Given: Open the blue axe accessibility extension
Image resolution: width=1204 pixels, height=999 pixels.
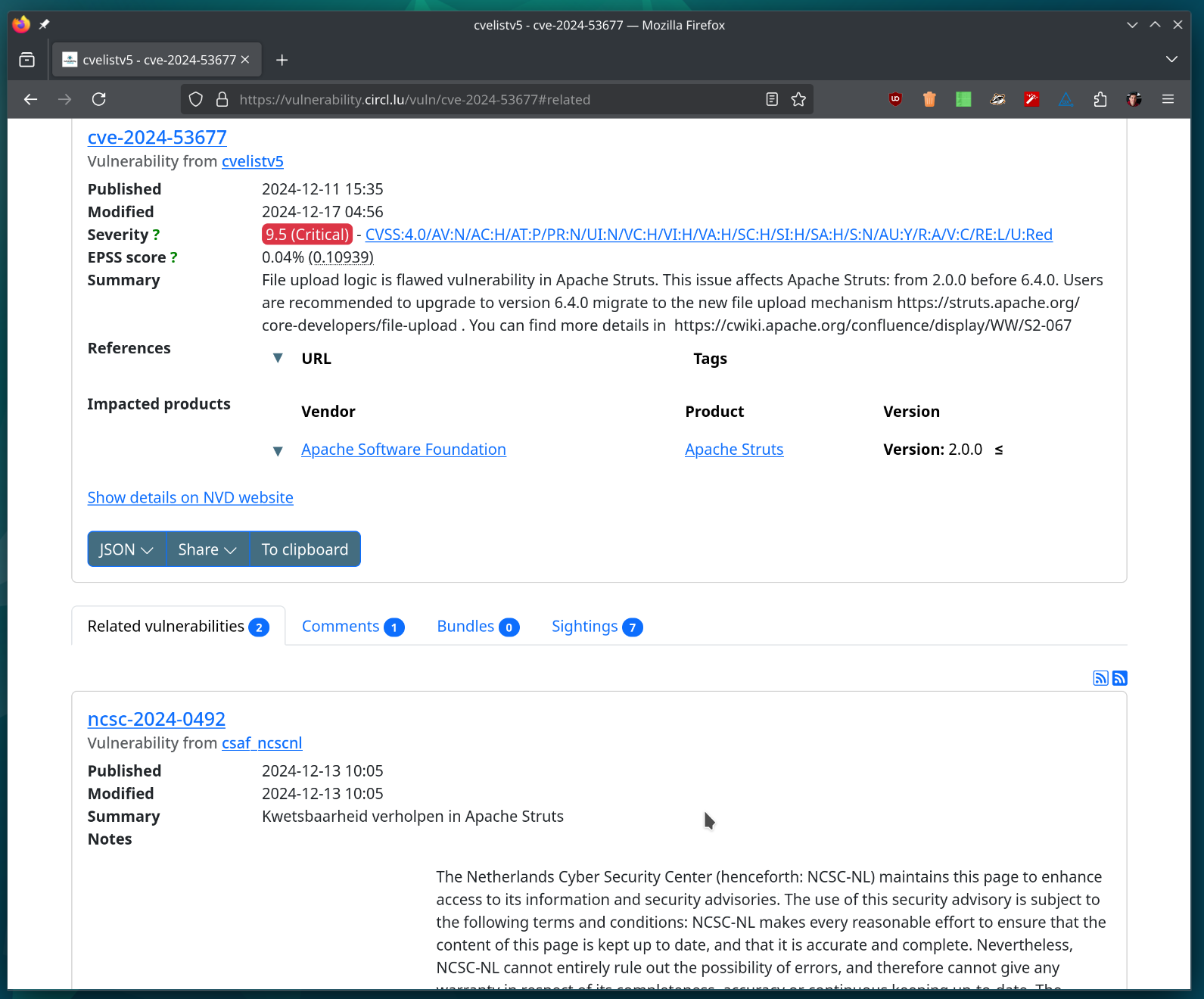Looking at the screenshot, I should click(x=1066, y=99).
